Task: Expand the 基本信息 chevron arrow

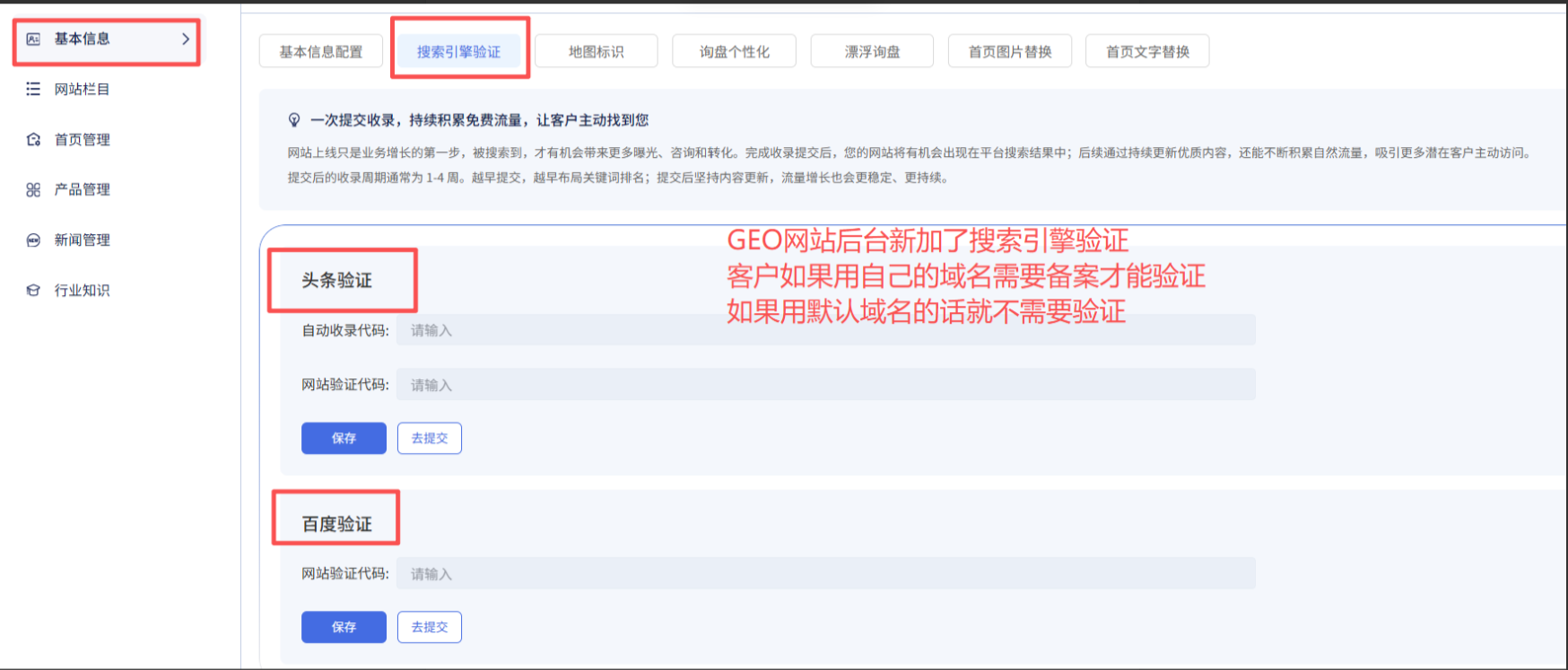Action: [x=186, y=39]
